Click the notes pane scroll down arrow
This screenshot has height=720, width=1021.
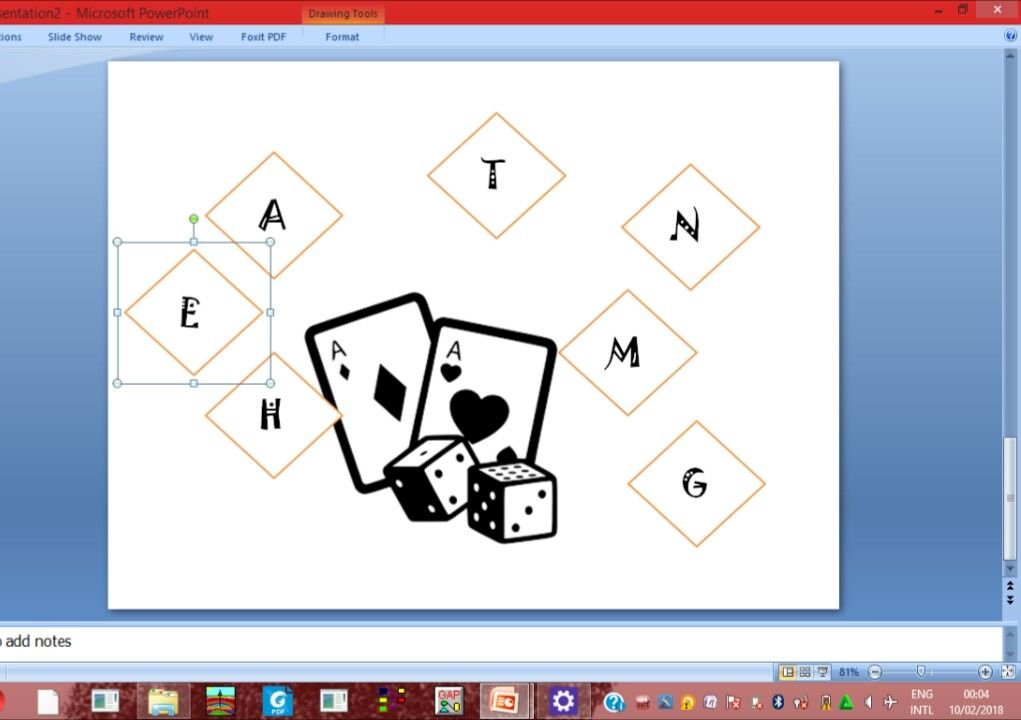tap(1010, 655)
